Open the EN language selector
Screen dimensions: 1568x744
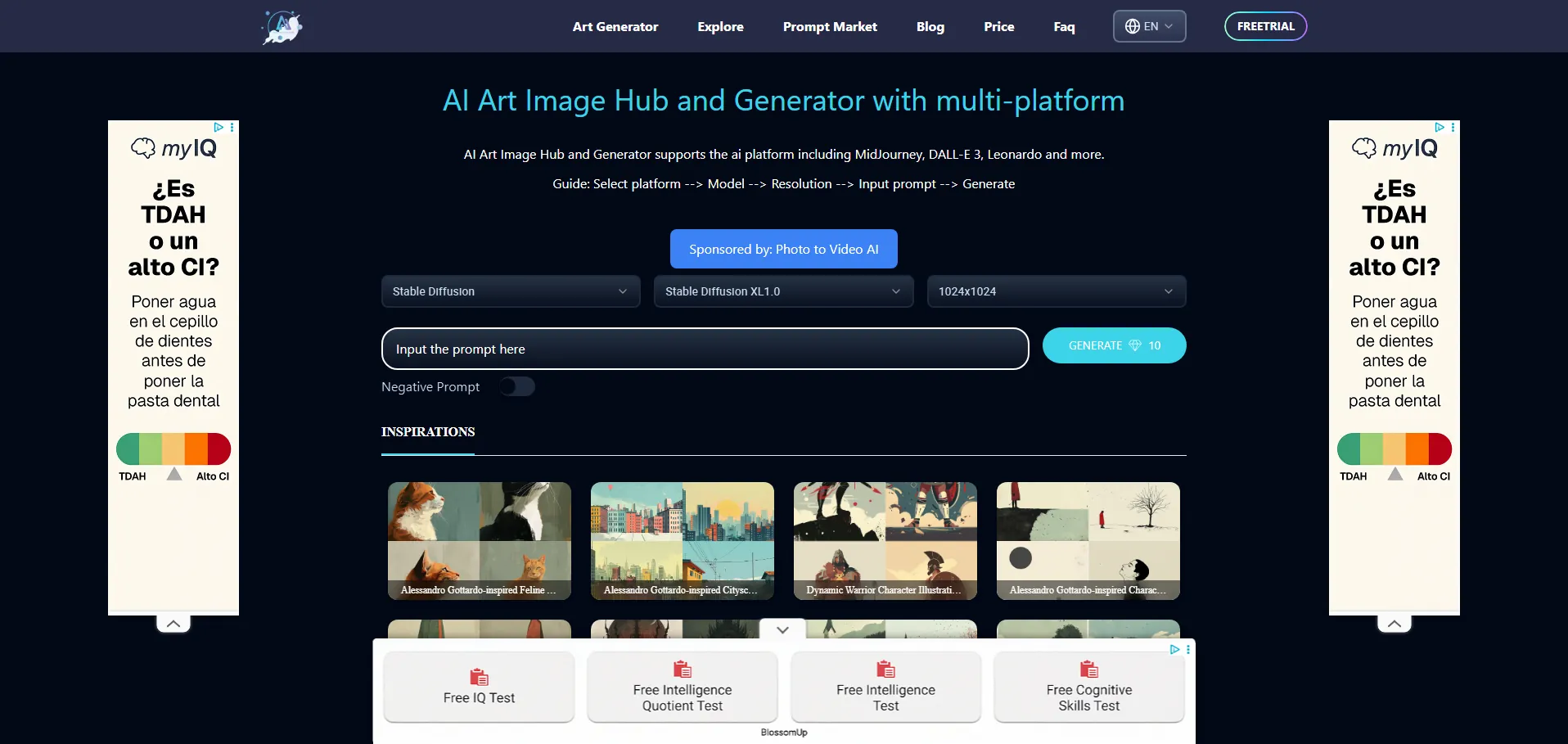point(1149,26)
